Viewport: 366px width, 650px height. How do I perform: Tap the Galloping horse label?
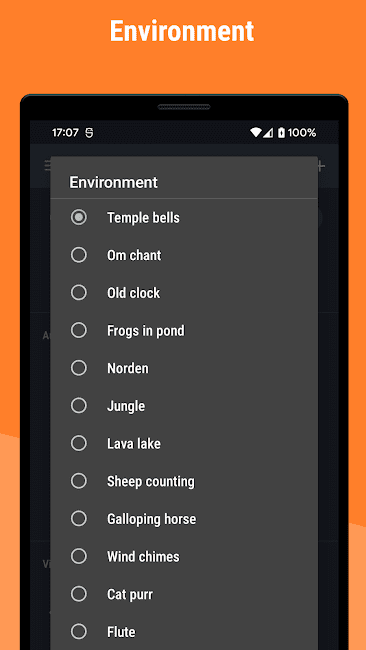click(x=151, y=519)
